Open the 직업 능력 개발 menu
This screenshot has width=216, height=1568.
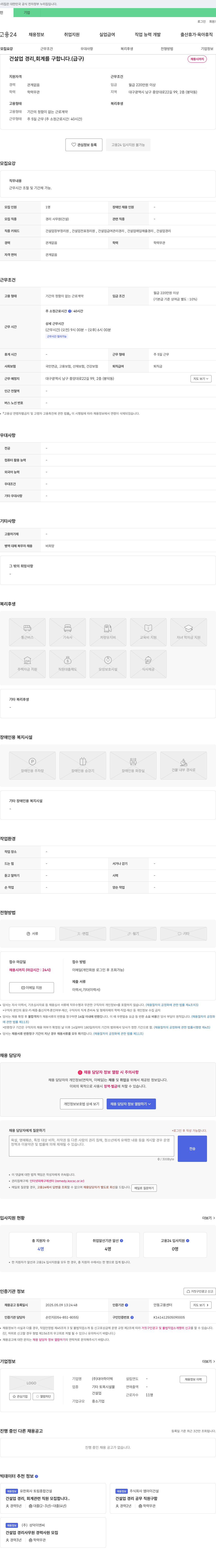pos(148,35)
